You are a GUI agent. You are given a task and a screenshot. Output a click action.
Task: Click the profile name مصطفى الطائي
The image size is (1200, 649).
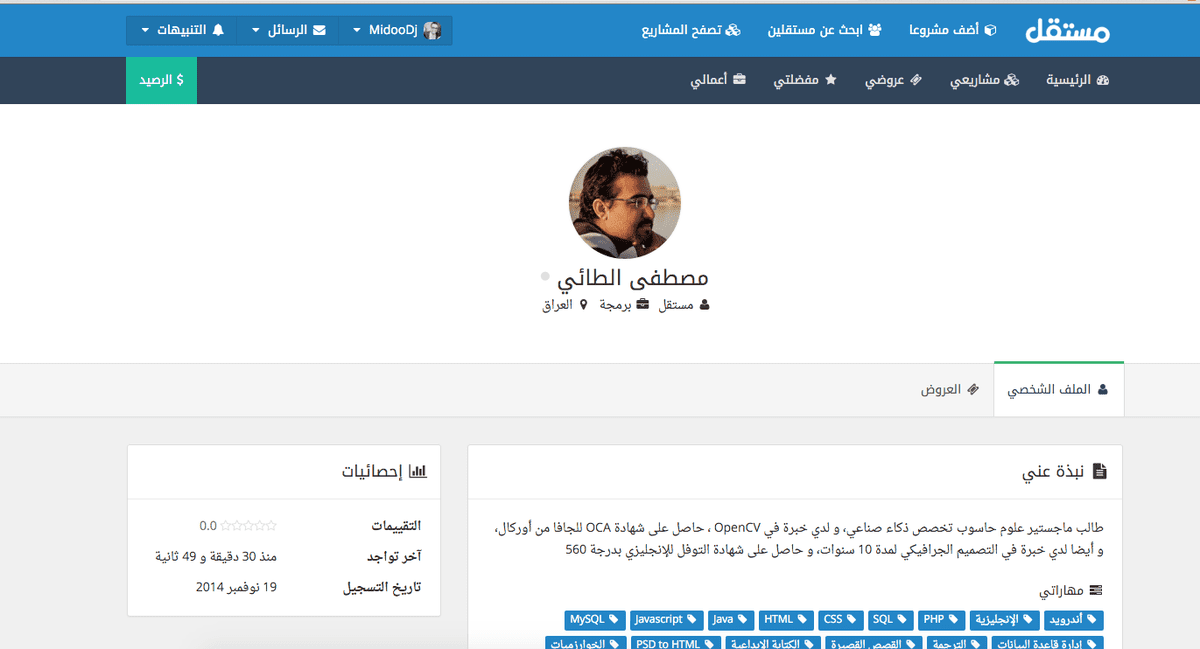point(631,278)
